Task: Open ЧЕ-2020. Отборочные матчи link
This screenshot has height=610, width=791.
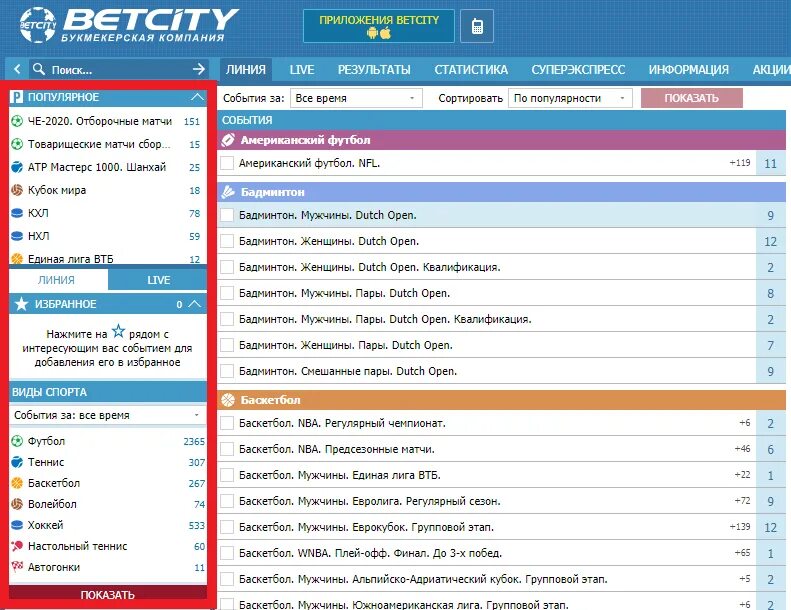Action: (100, 121)
